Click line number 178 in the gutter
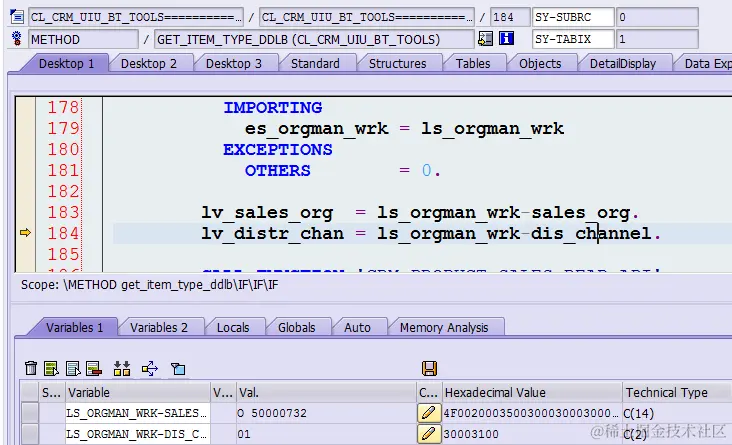The height and width of the screenshot is (445, 732). (64, 107)
